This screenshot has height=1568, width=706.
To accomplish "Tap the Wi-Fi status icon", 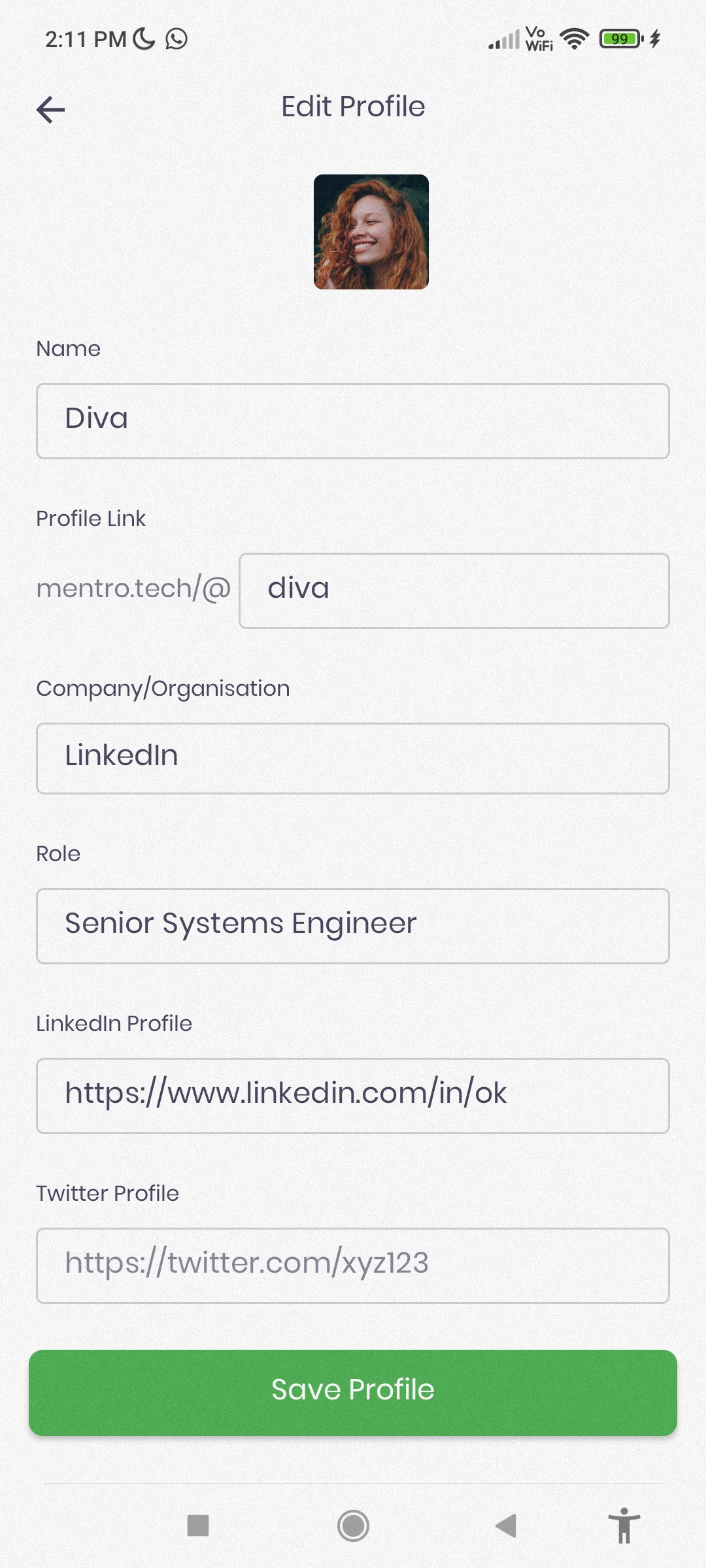I will point(575,39).
